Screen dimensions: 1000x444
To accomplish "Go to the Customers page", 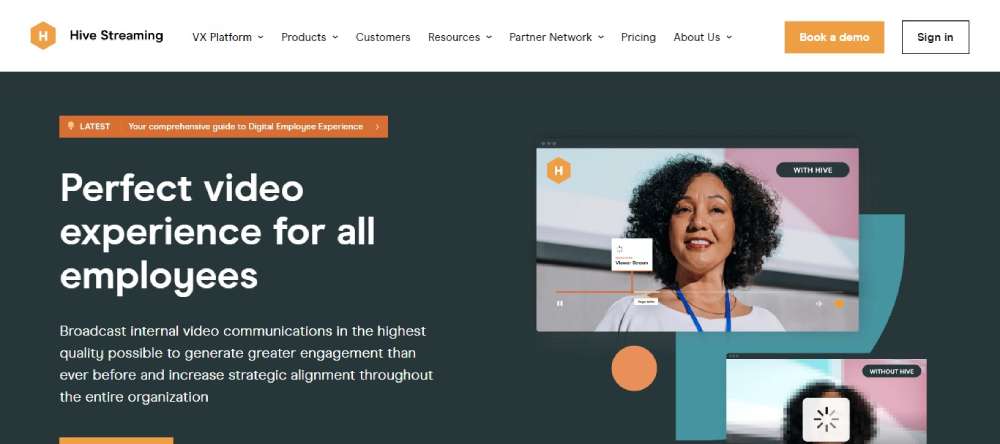I will (383, 37).
